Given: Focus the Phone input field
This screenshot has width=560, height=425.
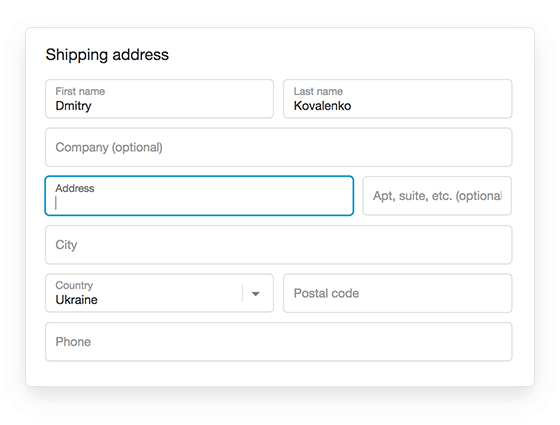Looking at the screenshot, I should click(279, 342).
